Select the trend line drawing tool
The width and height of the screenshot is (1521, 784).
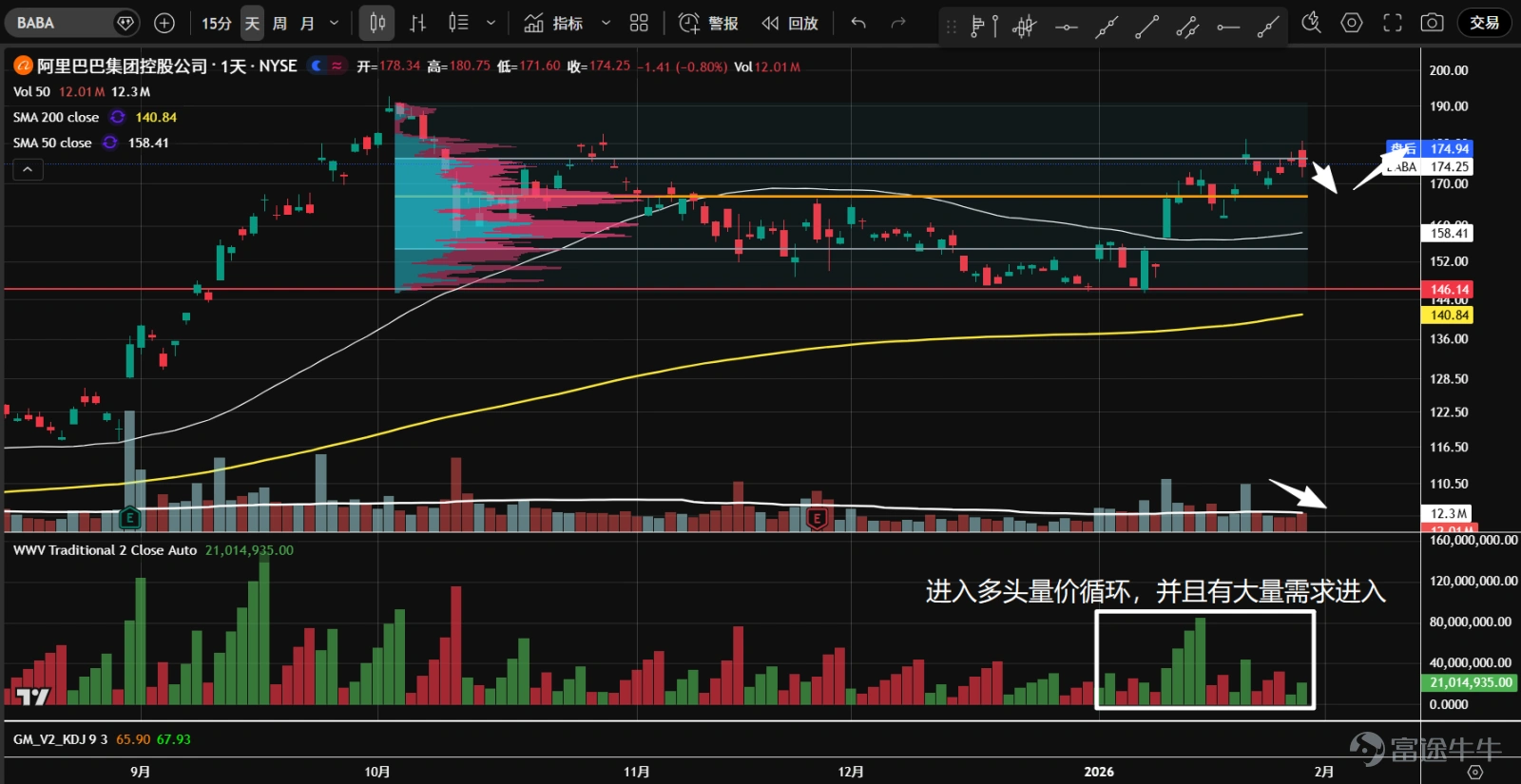pyautogui.click(x=1146, y=27)
